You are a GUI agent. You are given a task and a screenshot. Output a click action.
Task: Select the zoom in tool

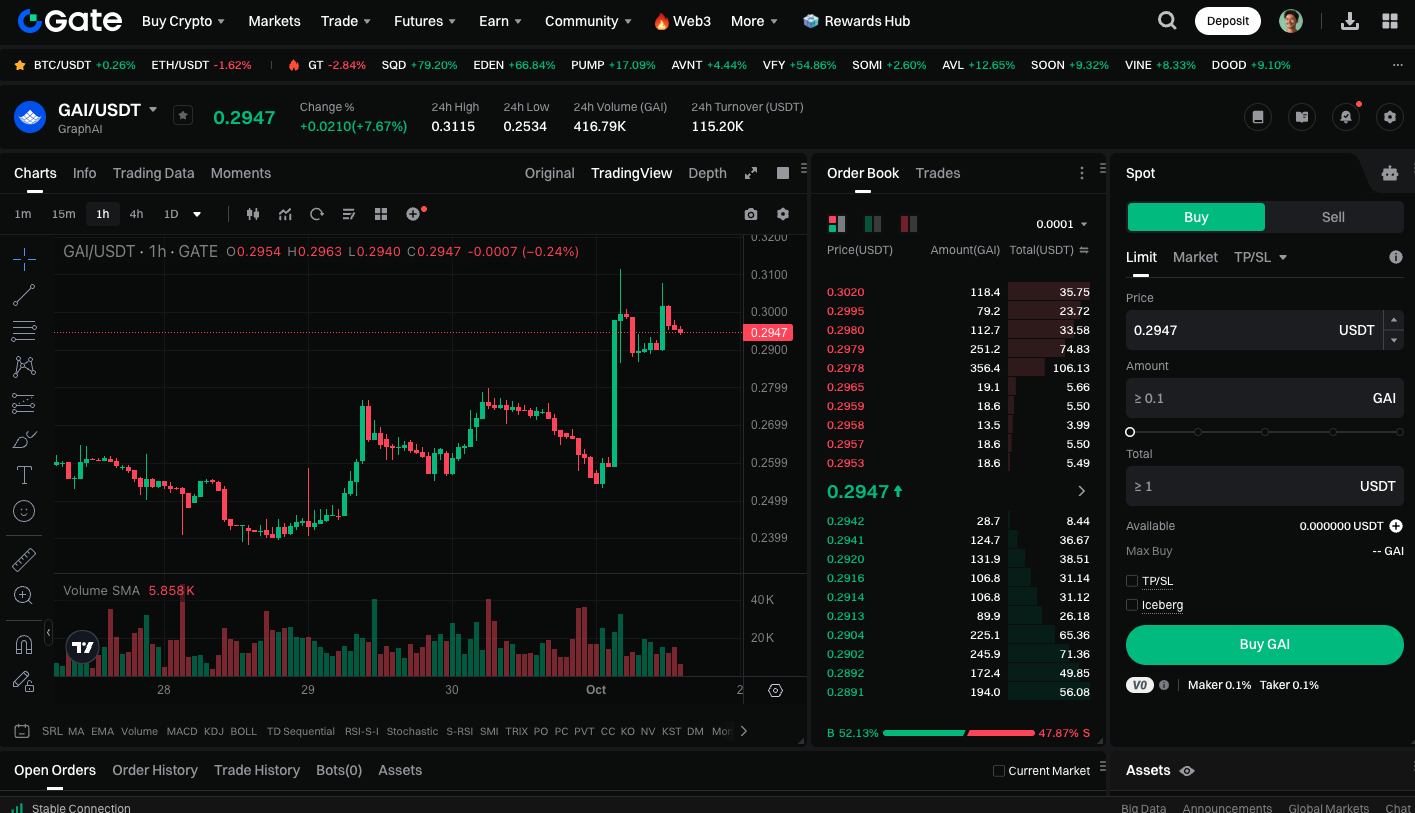(24, 595)
